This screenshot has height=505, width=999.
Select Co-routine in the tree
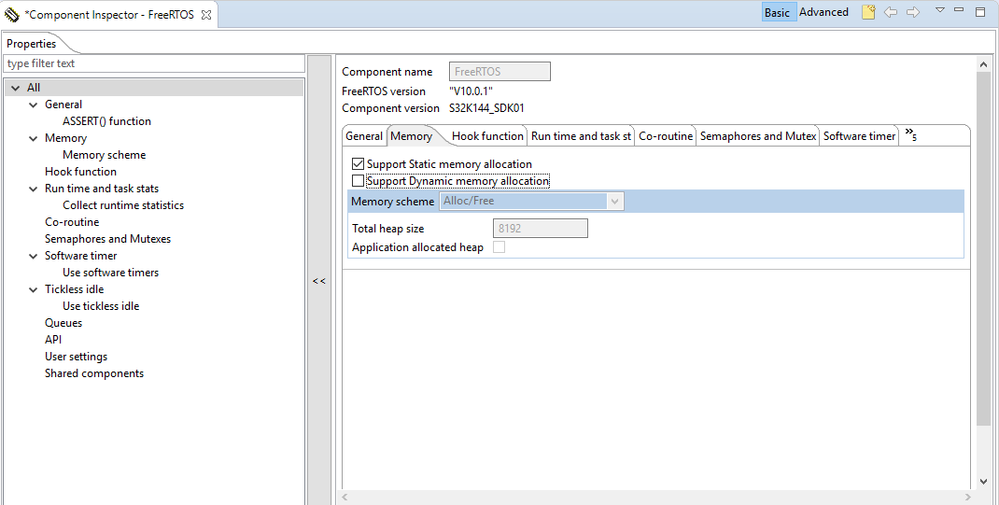pos(72,222)
